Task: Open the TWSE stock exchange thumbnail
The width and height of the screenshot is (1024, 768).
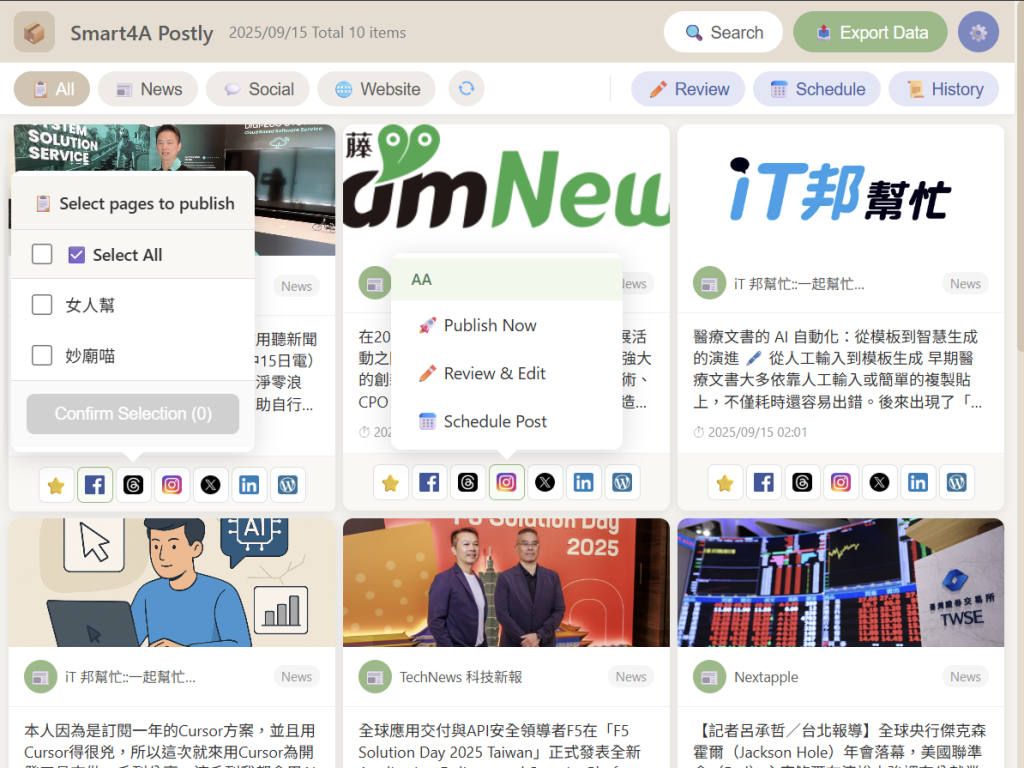Action: pos(840,582)
